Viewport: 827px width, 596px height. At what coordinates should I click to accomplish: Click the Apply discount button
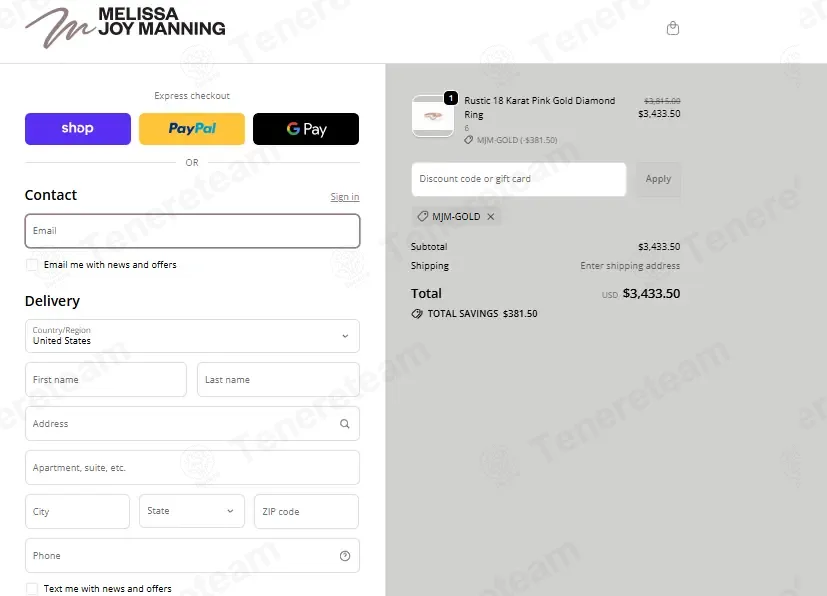click(658, 179)
